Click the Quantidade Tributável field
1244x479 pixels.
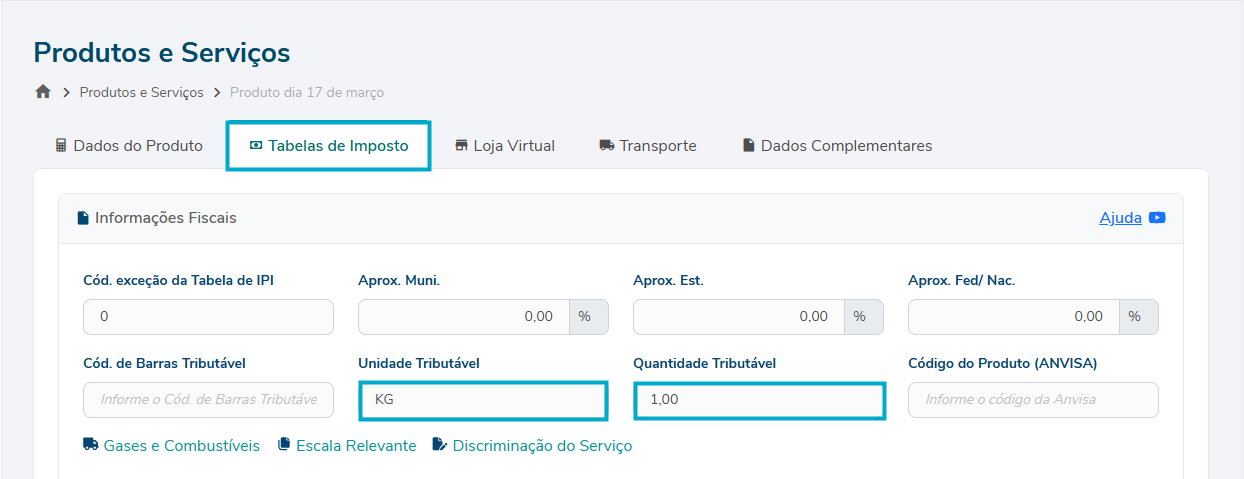(x=758, y=399)
